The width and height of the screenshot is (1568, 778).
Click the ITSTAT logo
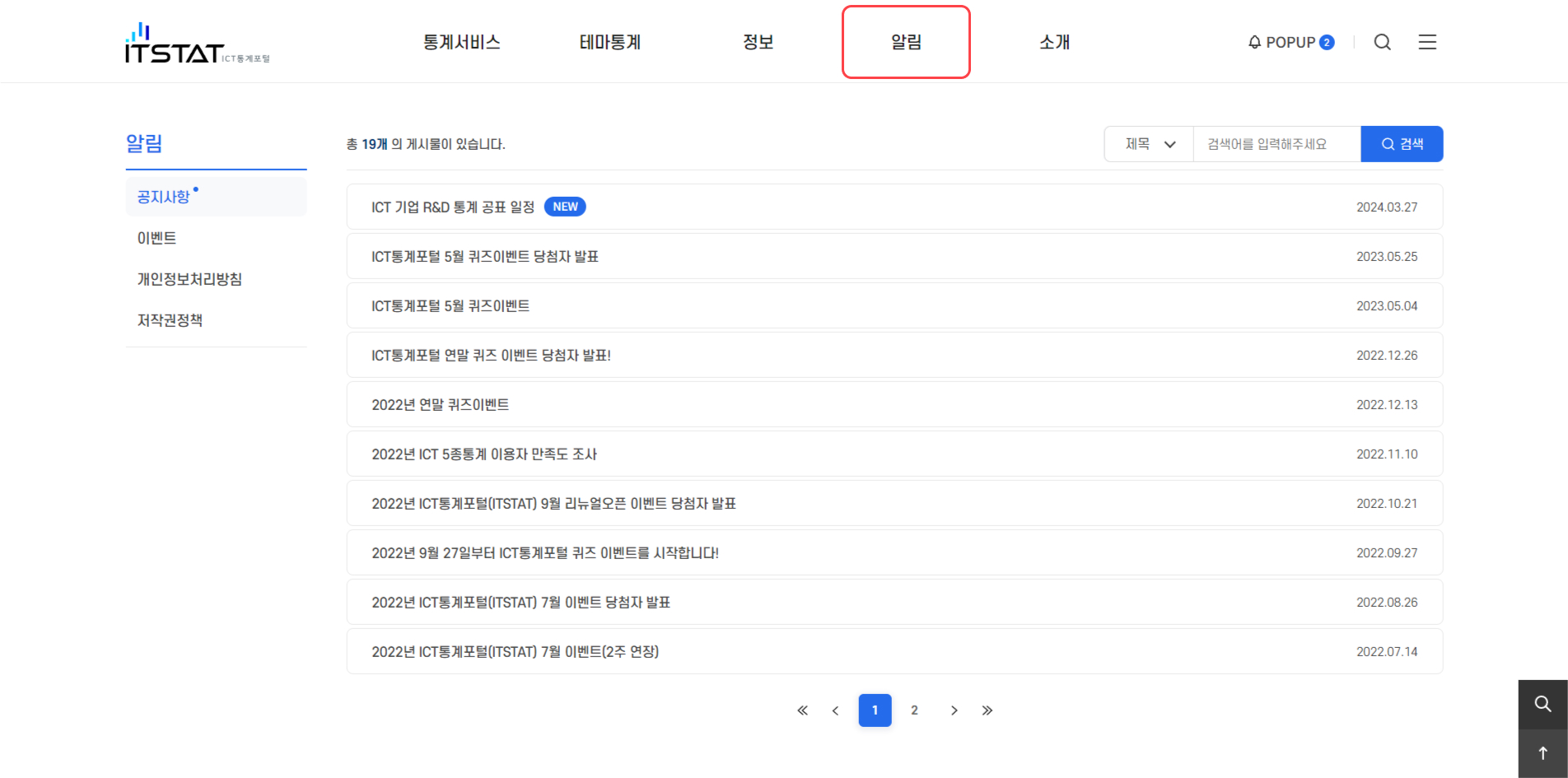(198, 43)
